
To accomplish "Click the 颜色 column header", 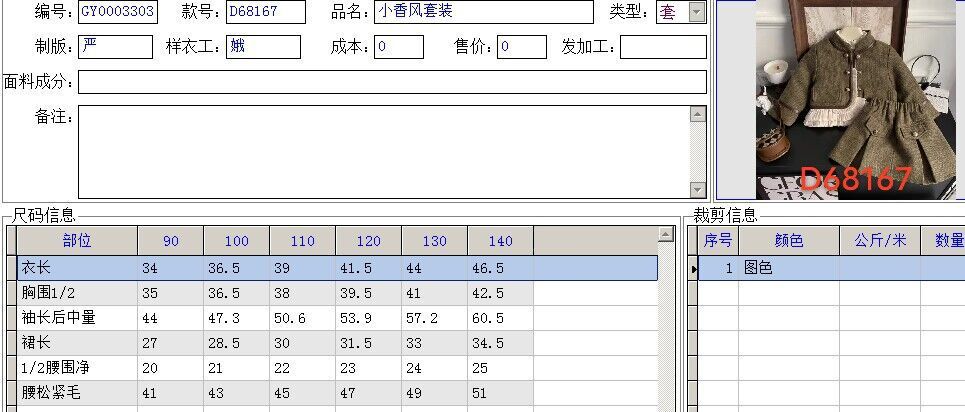I will (x=789, y=241).
